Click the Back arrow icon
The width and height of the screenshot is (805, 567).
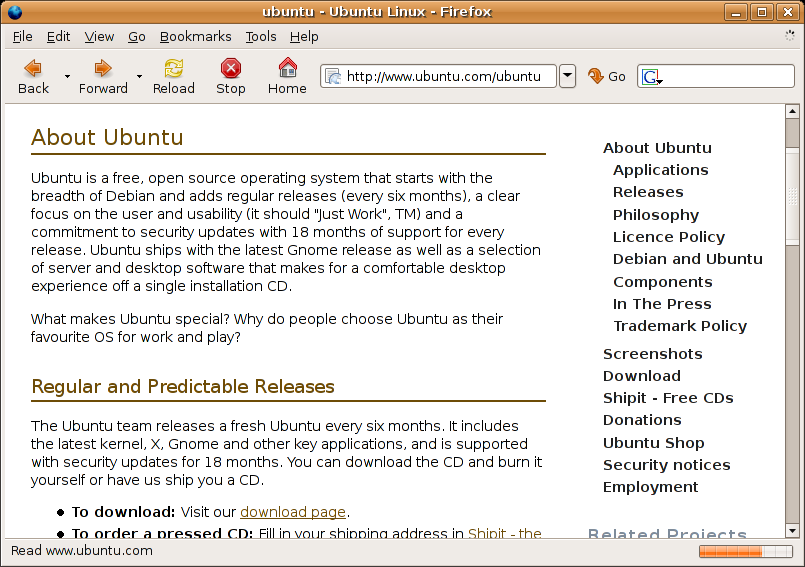point(33,68)
